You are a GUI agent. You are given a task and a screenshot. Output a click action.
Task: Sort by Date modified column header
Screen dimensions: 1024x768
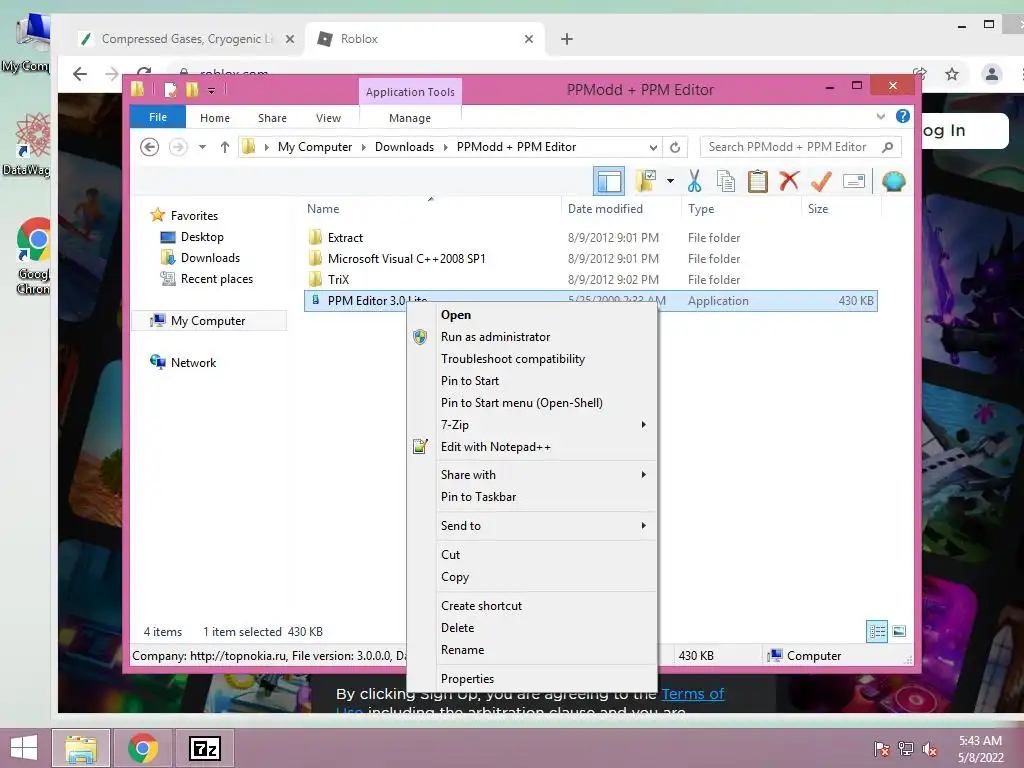pos(620,209)
